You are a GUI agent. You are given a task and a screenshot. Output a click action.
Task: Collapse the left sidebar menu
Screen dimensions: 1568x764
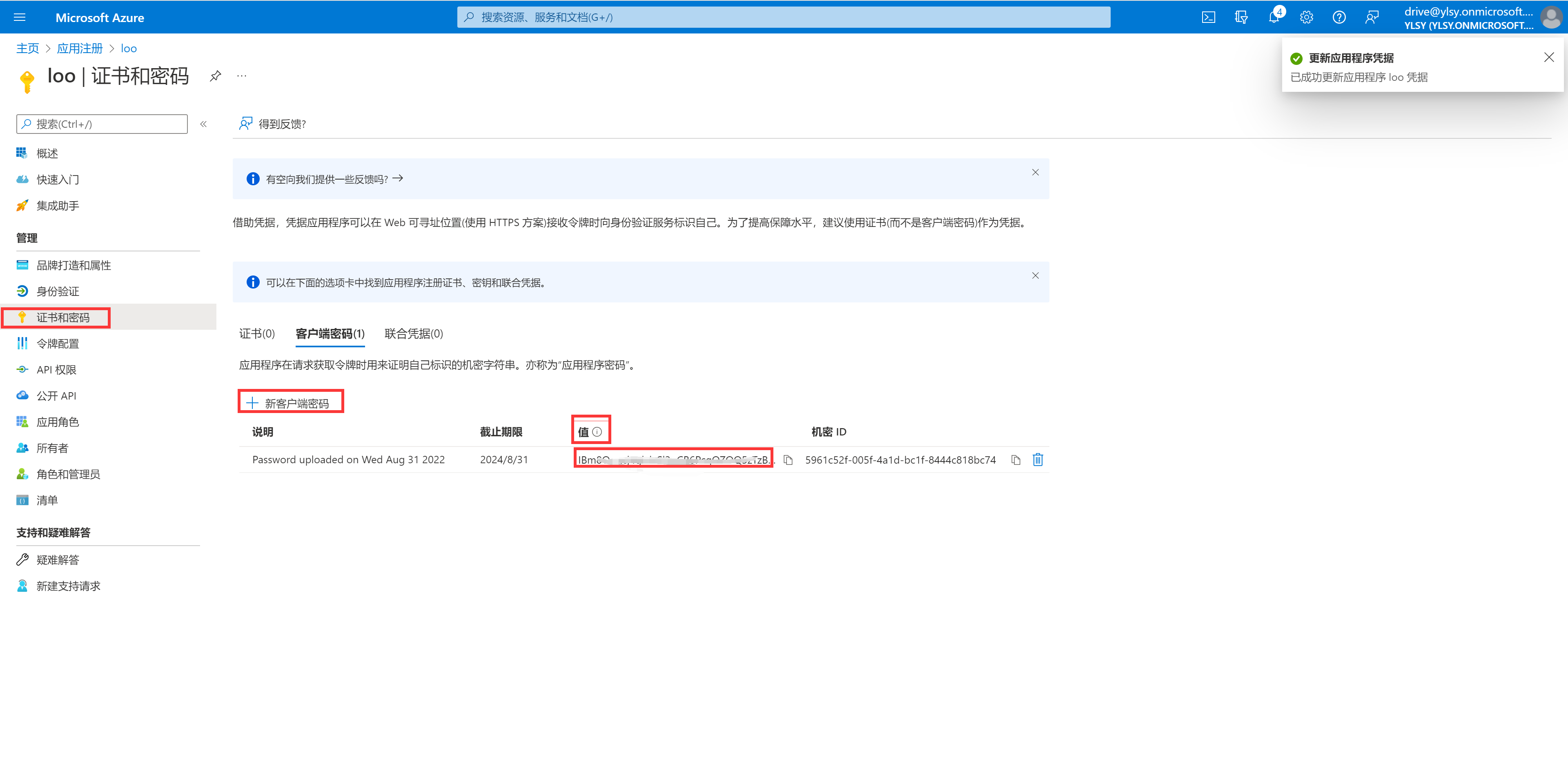coord(203,124)
